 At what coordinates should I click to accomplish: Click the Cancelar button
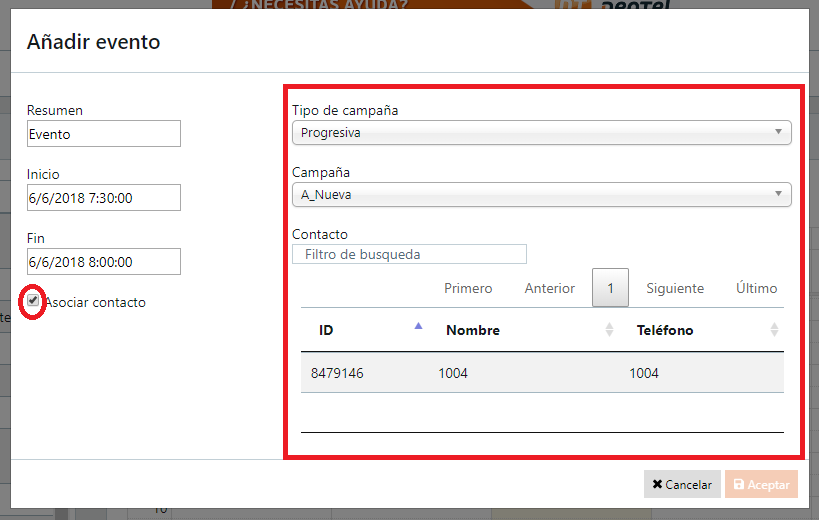click(x=682, y=484)
